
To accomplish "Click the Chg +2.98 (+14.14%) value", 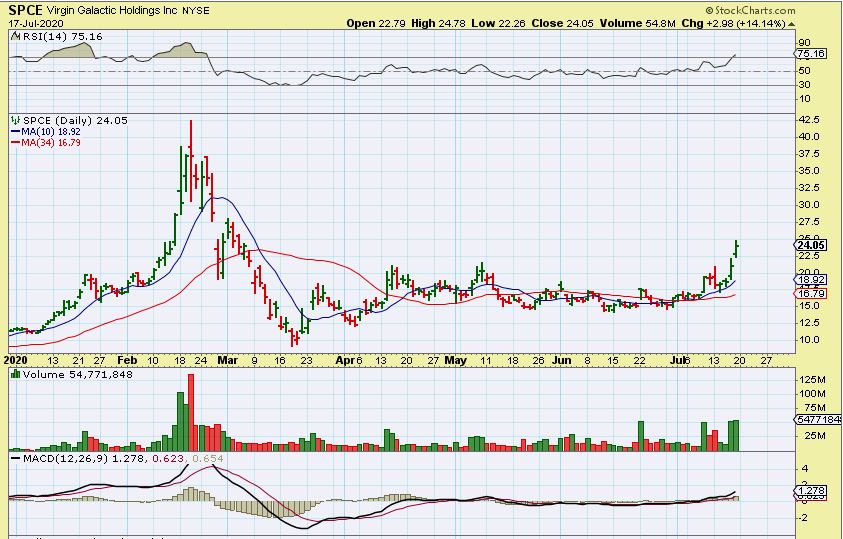I will click(x=733, y=23).
